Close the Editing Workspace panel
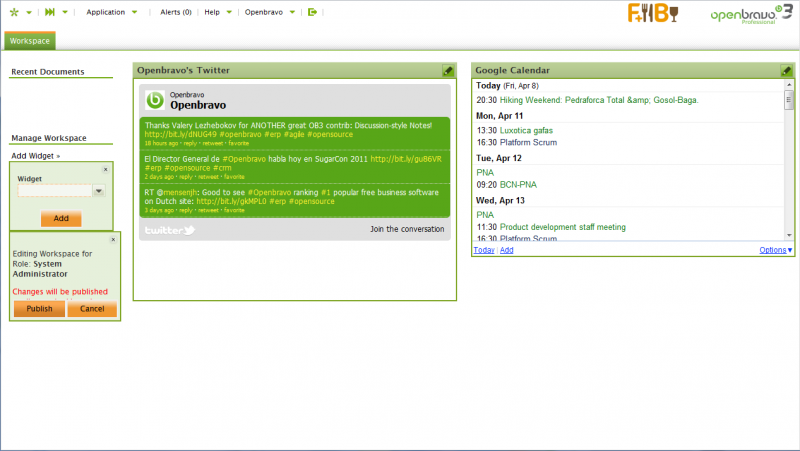This screenshot has height=451, width=800. click(113, 240)
